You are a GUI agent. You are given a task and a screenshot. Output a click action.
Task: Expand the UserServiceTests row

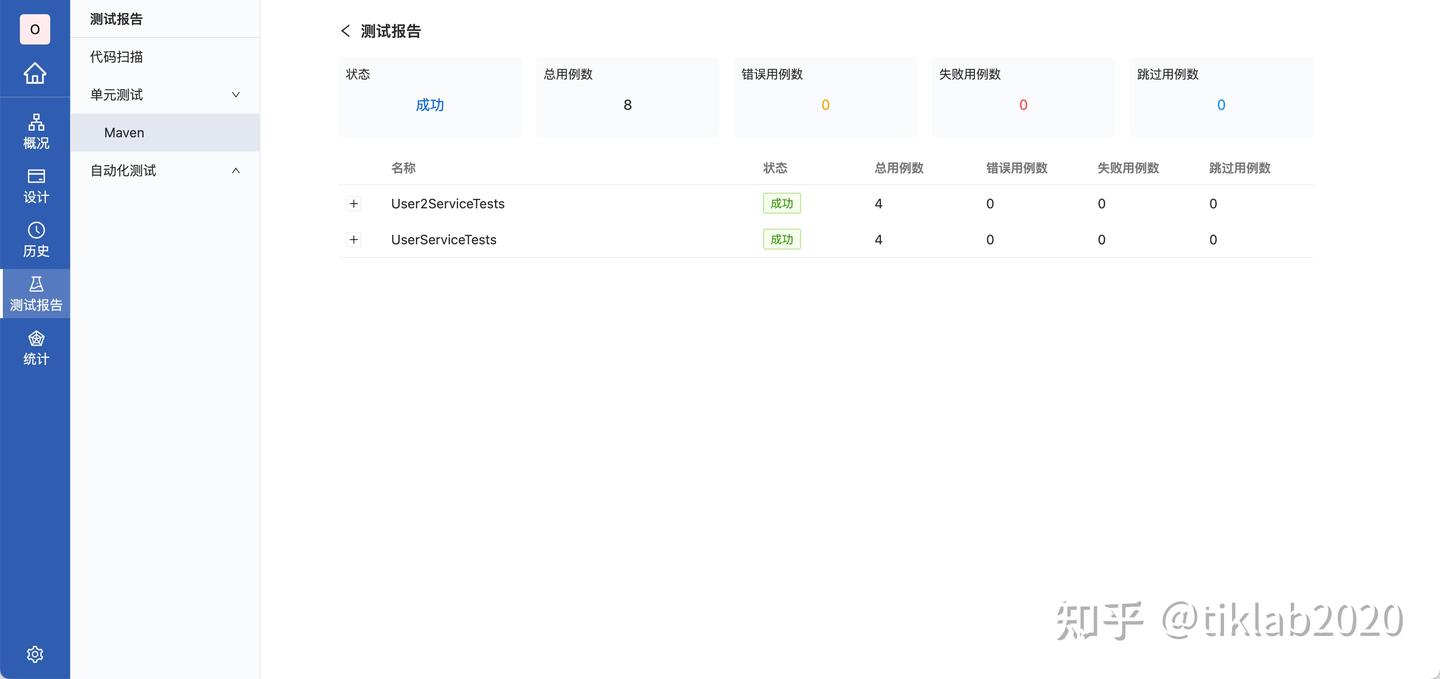click(x=353, y=239)
